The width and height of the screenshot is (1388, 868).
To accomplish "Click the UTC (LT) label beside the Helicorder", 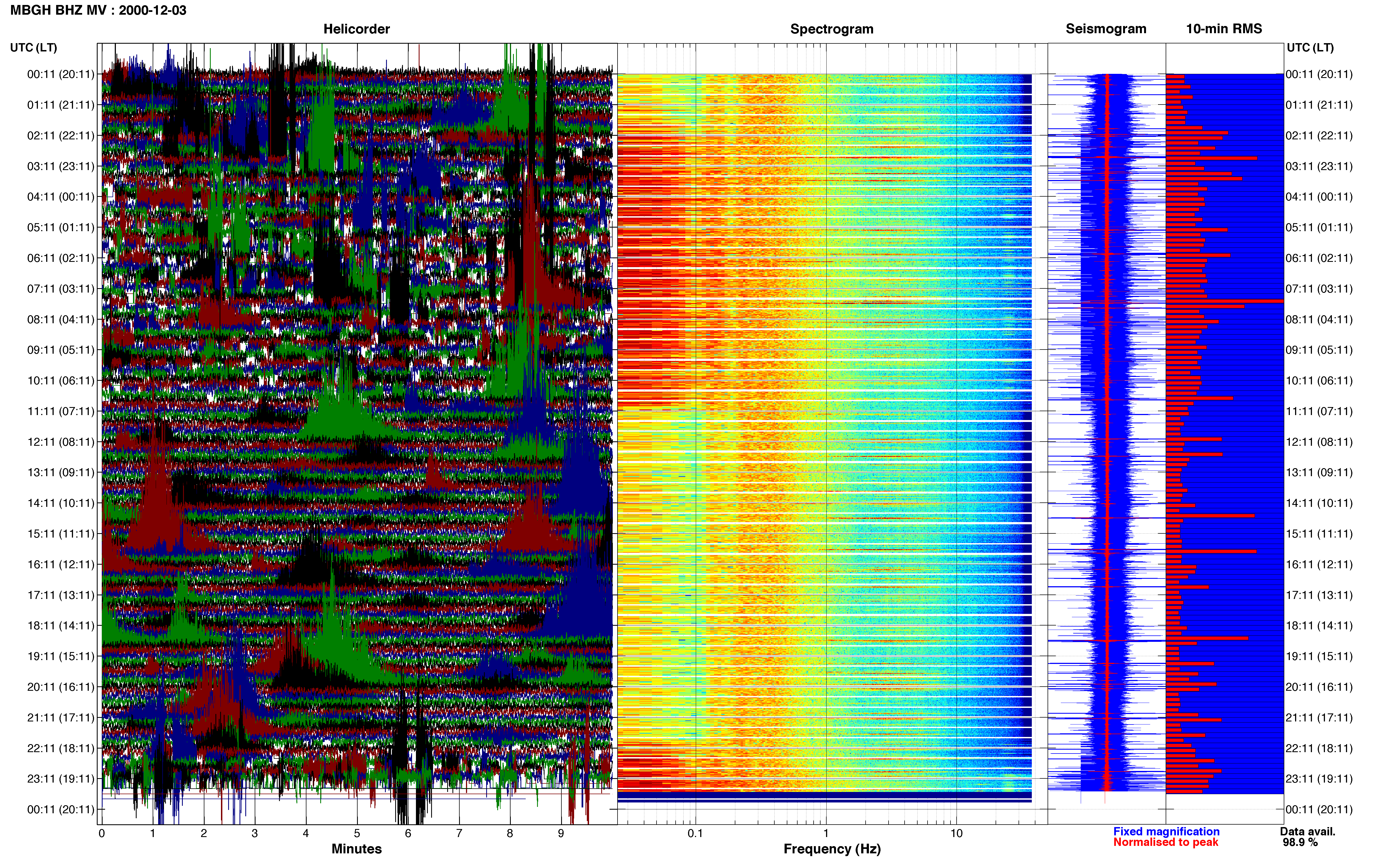I will (34, 48).
